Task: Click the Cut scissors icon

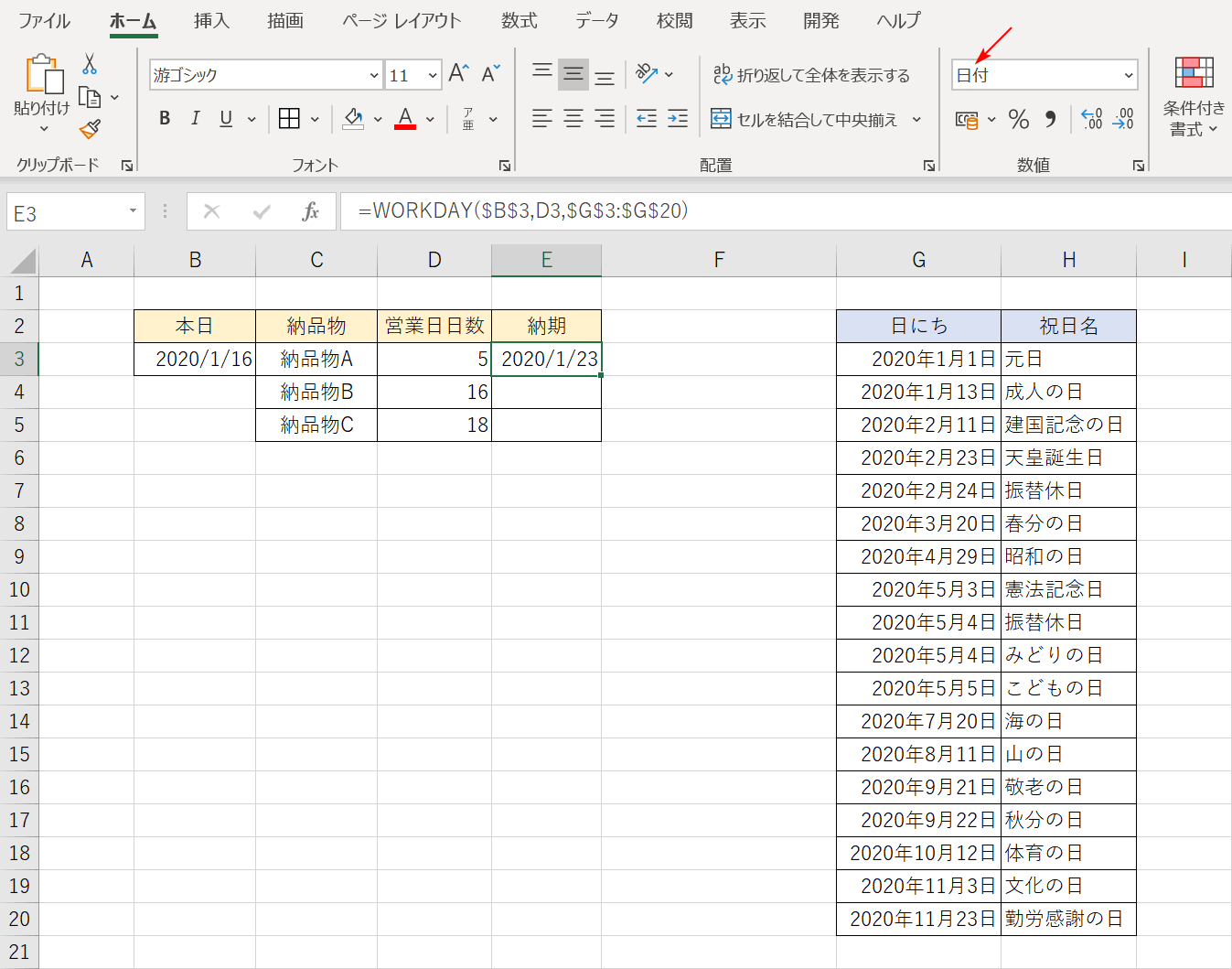Action: point(90,64)
